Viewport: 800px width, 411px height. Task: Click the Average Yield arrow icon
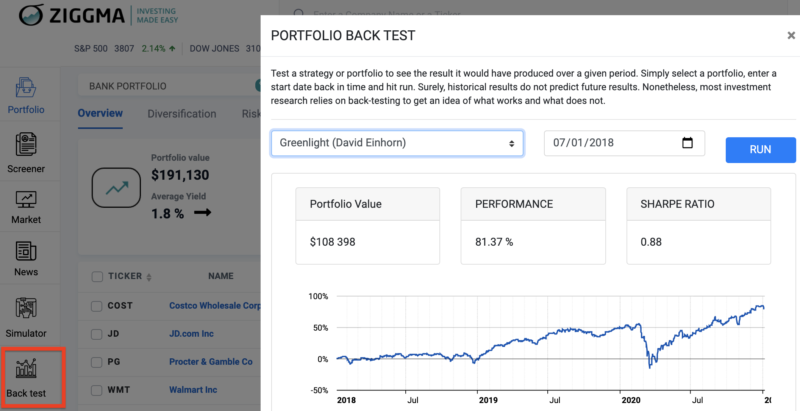[203, 213]
